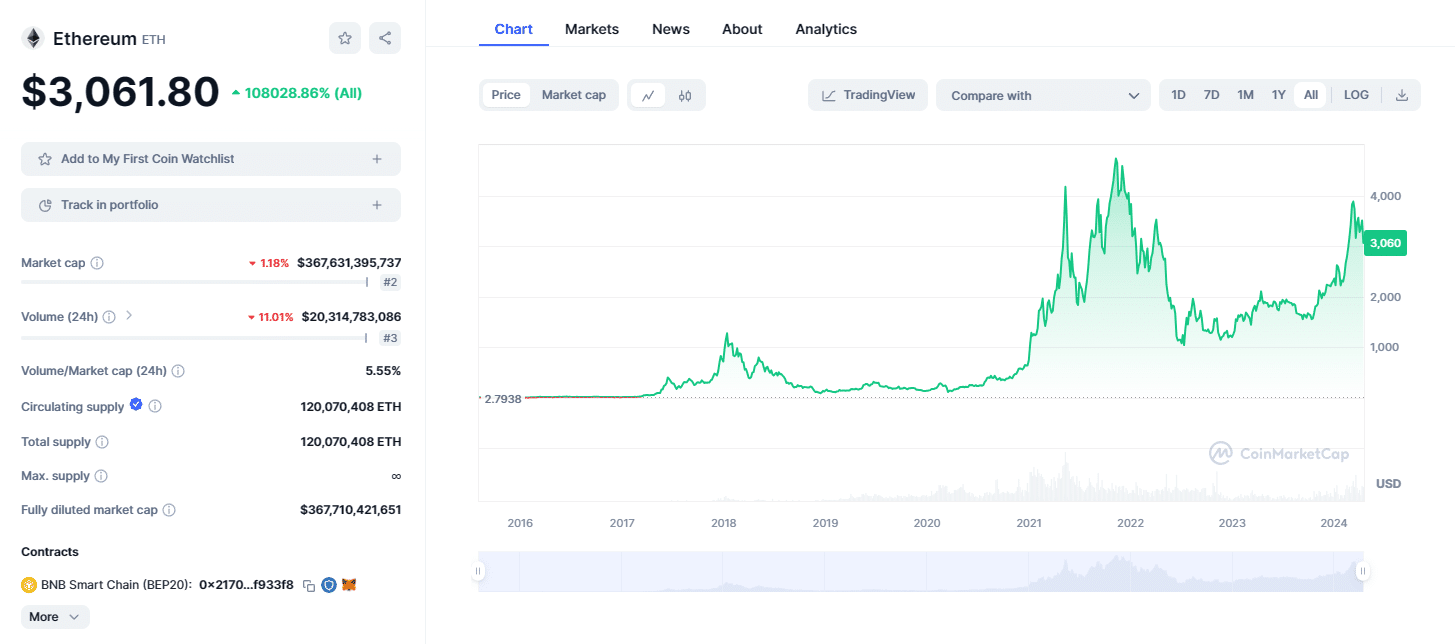Click the 1.18% market cap change
Viewport: 1455px width, 644px height.
(269, 263)
